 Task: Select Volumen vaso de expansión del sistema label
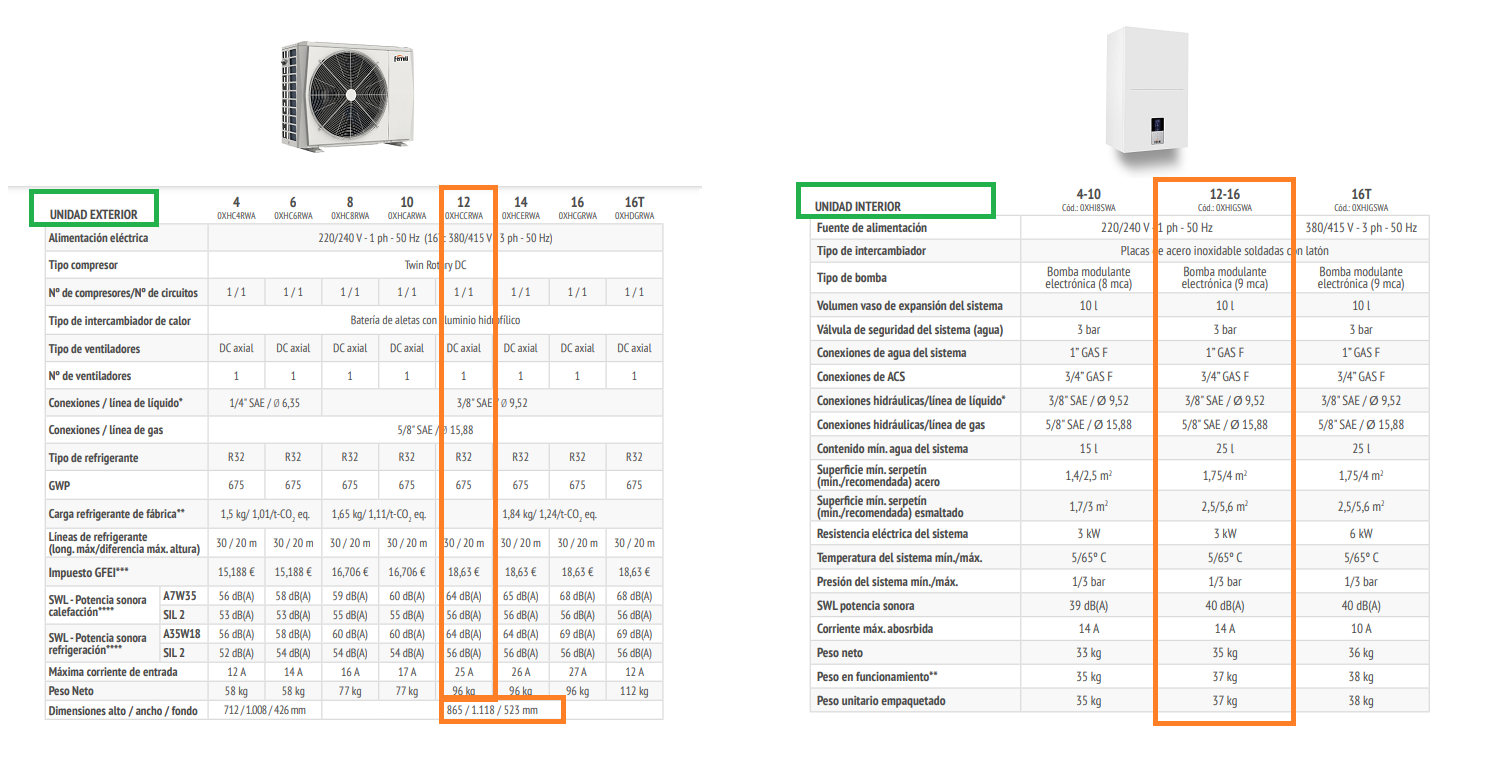point(910,306)
